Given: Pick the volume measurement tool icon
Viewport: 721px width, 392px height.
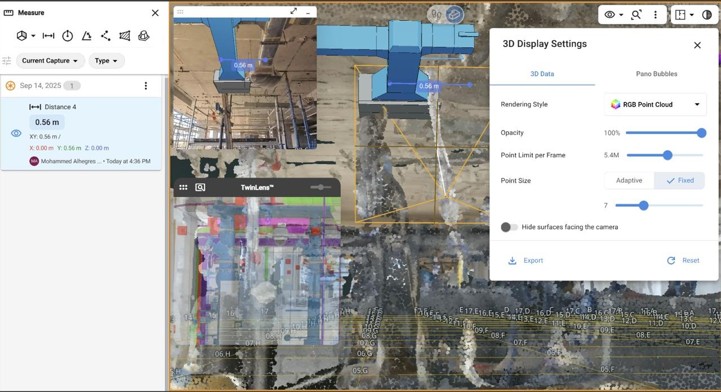Looking at the screenshot, I should [143, 36].
